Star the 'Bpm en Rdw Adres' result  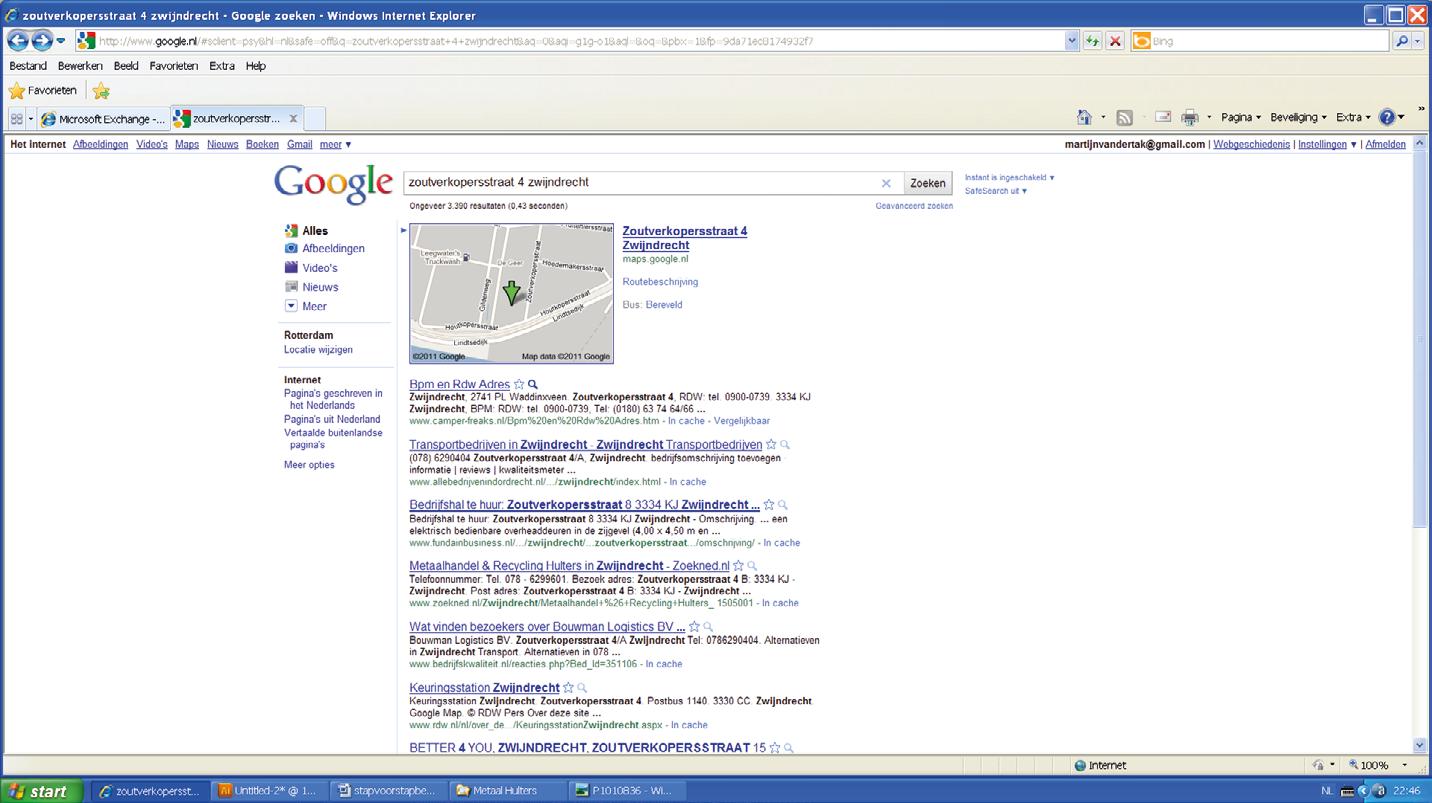[x=519, y=384]
